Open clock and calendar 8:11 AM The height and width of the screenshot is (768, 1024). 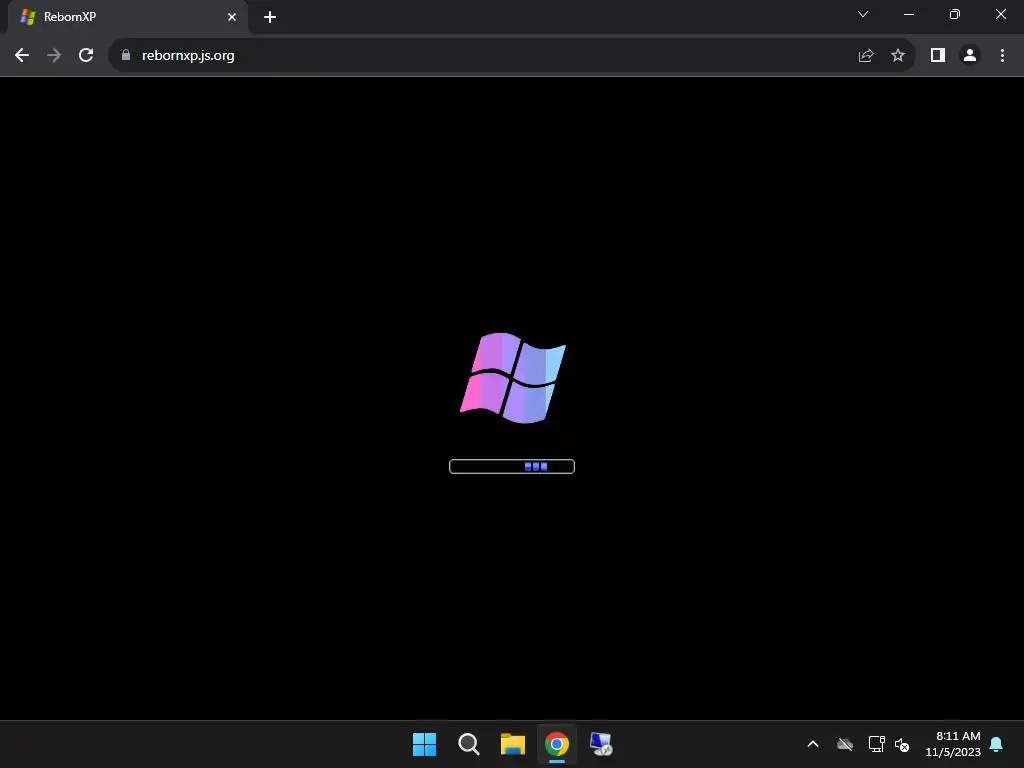pos(953,744)
